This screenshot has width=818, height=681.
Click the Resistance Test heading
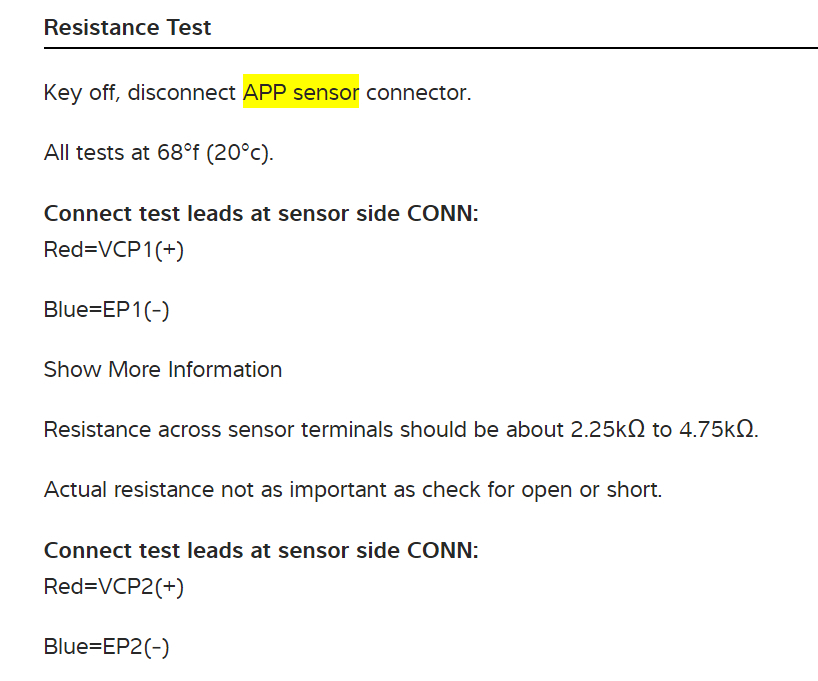pyautogui.click(x=127, y=27)
